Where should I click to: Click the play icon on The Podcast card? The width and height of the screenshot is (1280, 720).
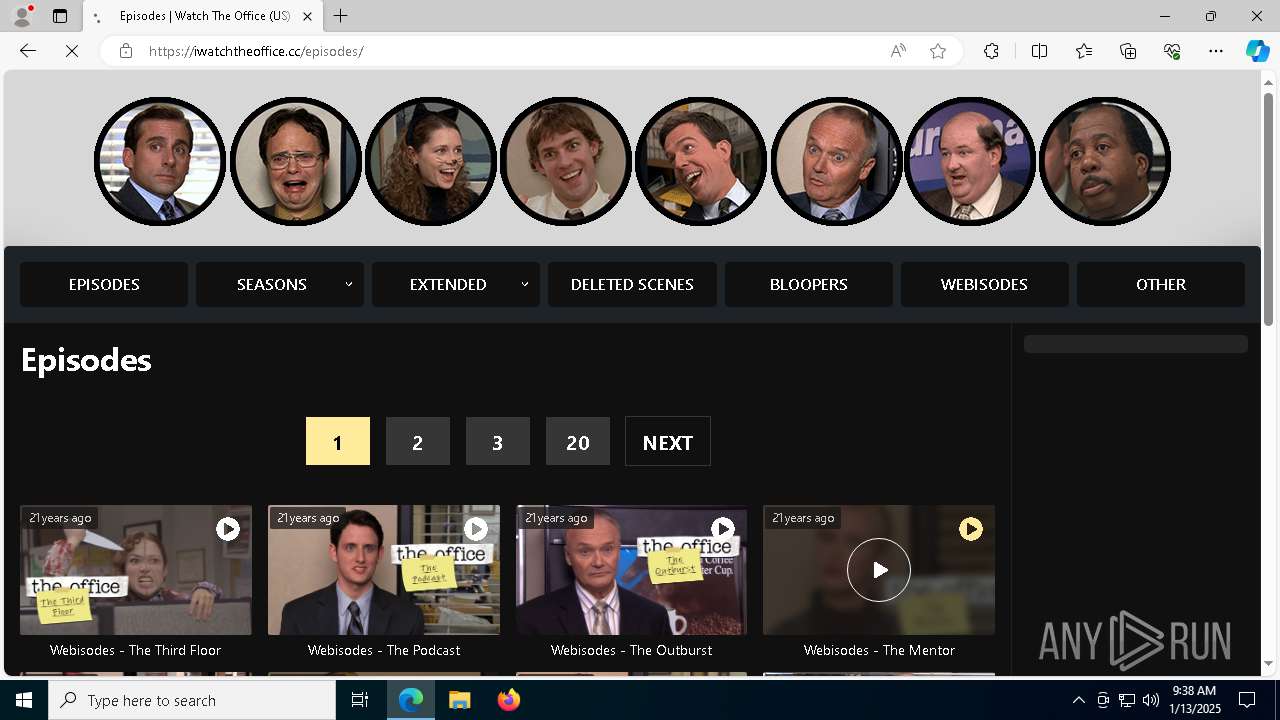tap(476, 529)
